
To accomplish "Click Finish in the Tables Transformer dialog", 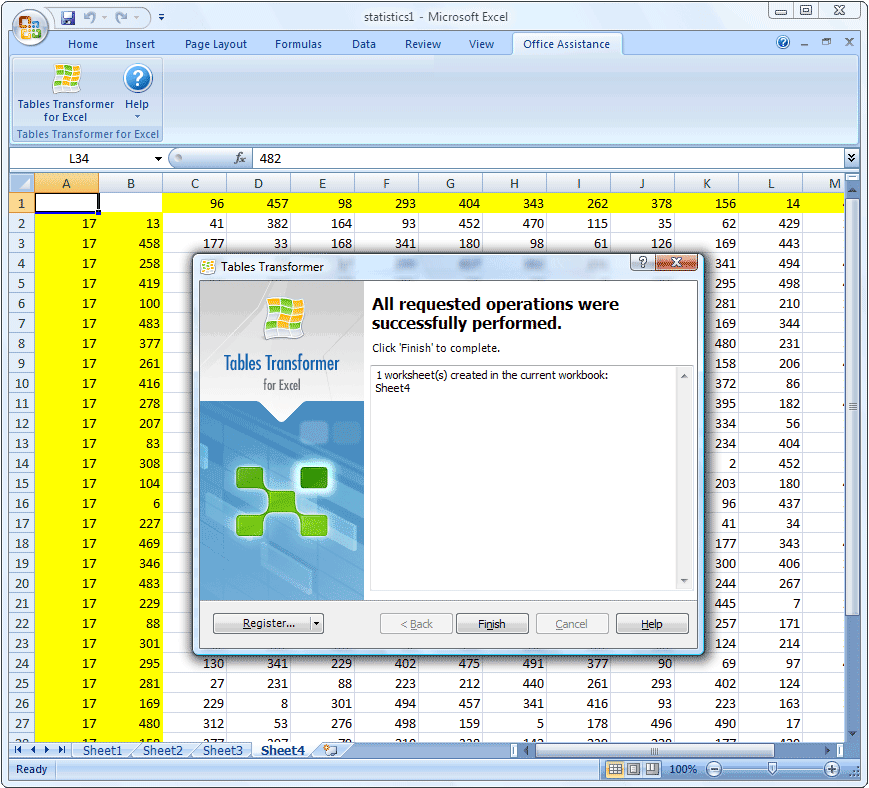I will click(492, 624).
